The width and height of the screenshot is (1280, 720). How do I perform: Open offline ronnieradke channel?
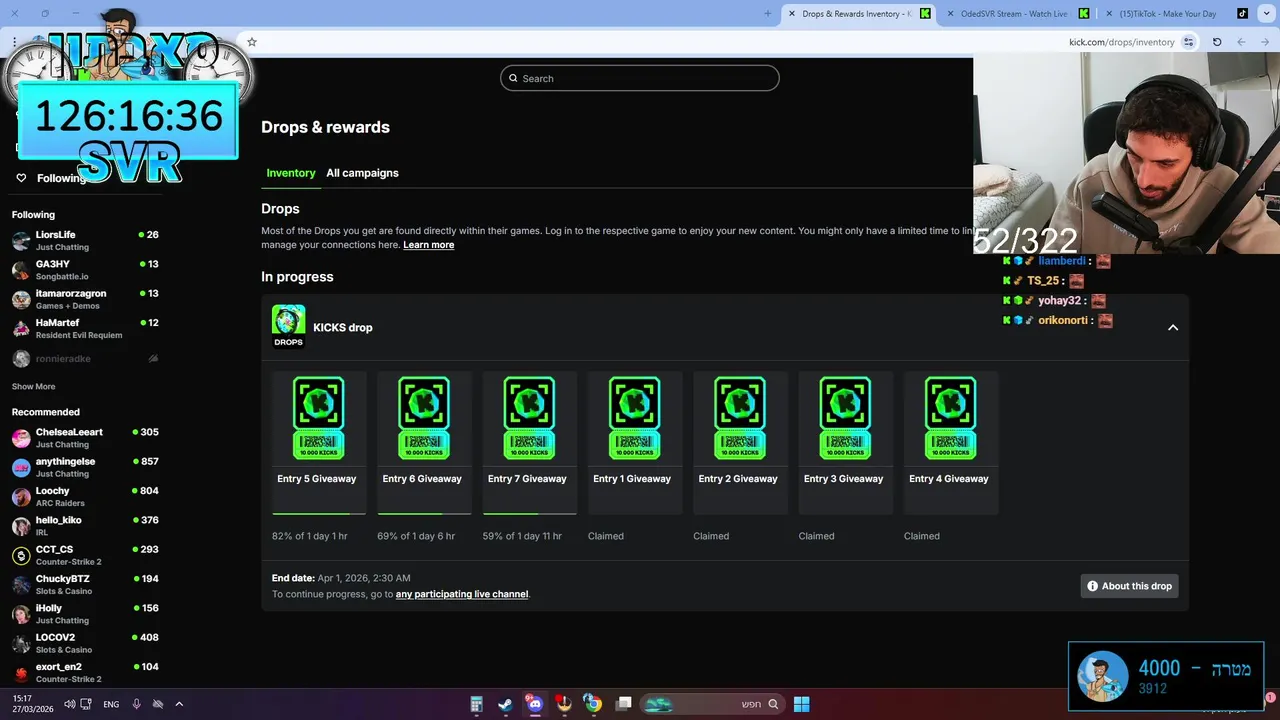[85, 358]
